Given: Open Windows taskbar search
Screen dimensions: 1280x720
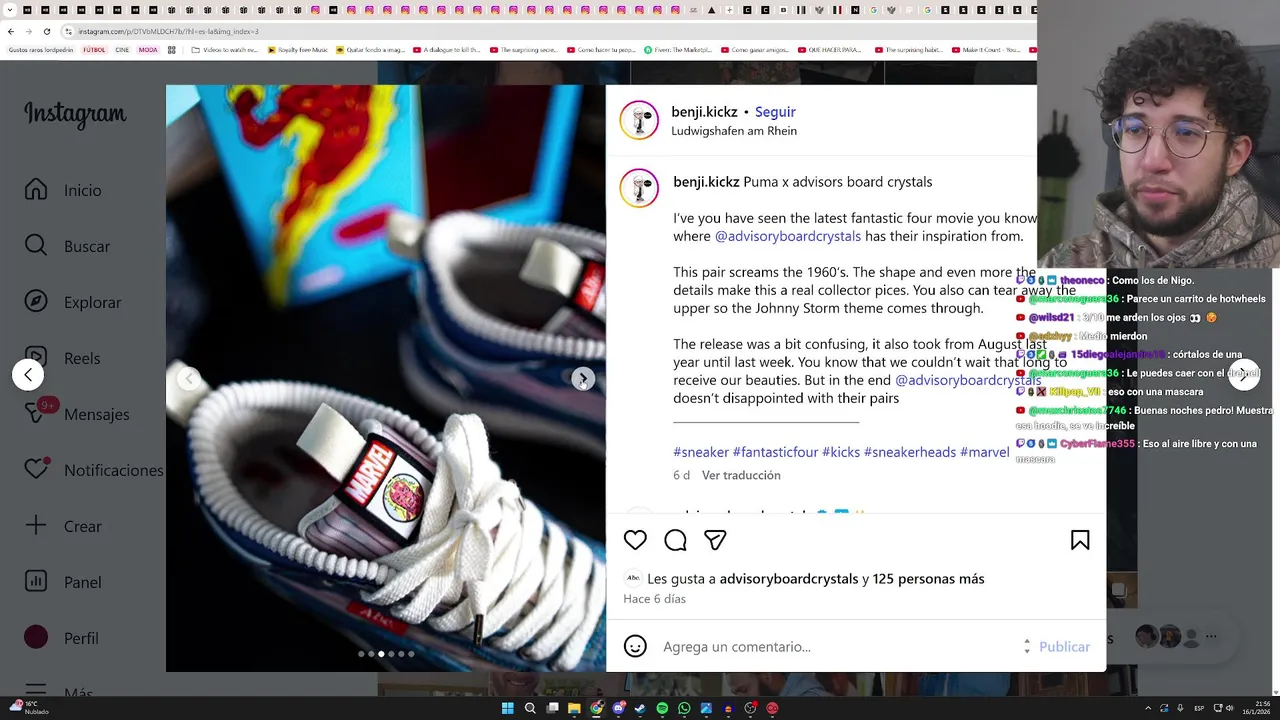Looking at the screenshot, I should point(530,708).
